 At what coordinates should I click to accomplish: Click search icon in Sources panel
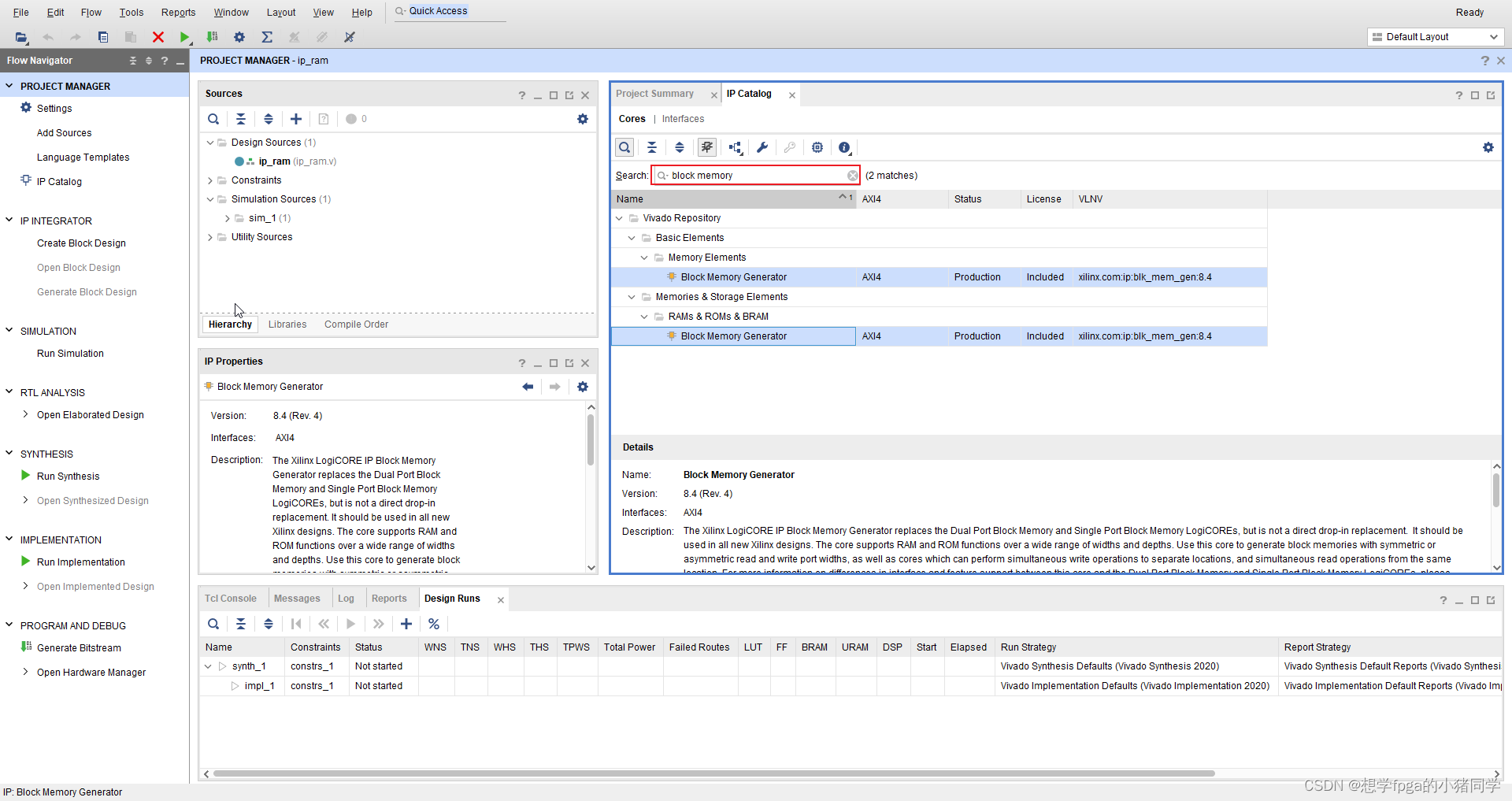click(x=213, y=119)
